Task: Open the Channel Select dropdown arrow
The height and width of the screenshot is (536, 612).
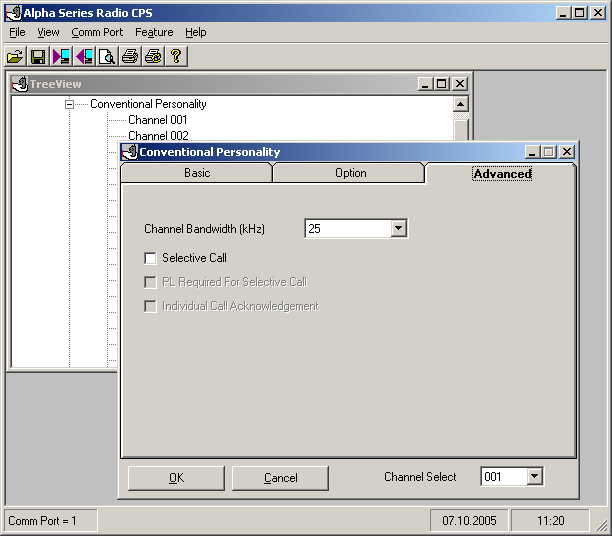Action: coord(534,476)
